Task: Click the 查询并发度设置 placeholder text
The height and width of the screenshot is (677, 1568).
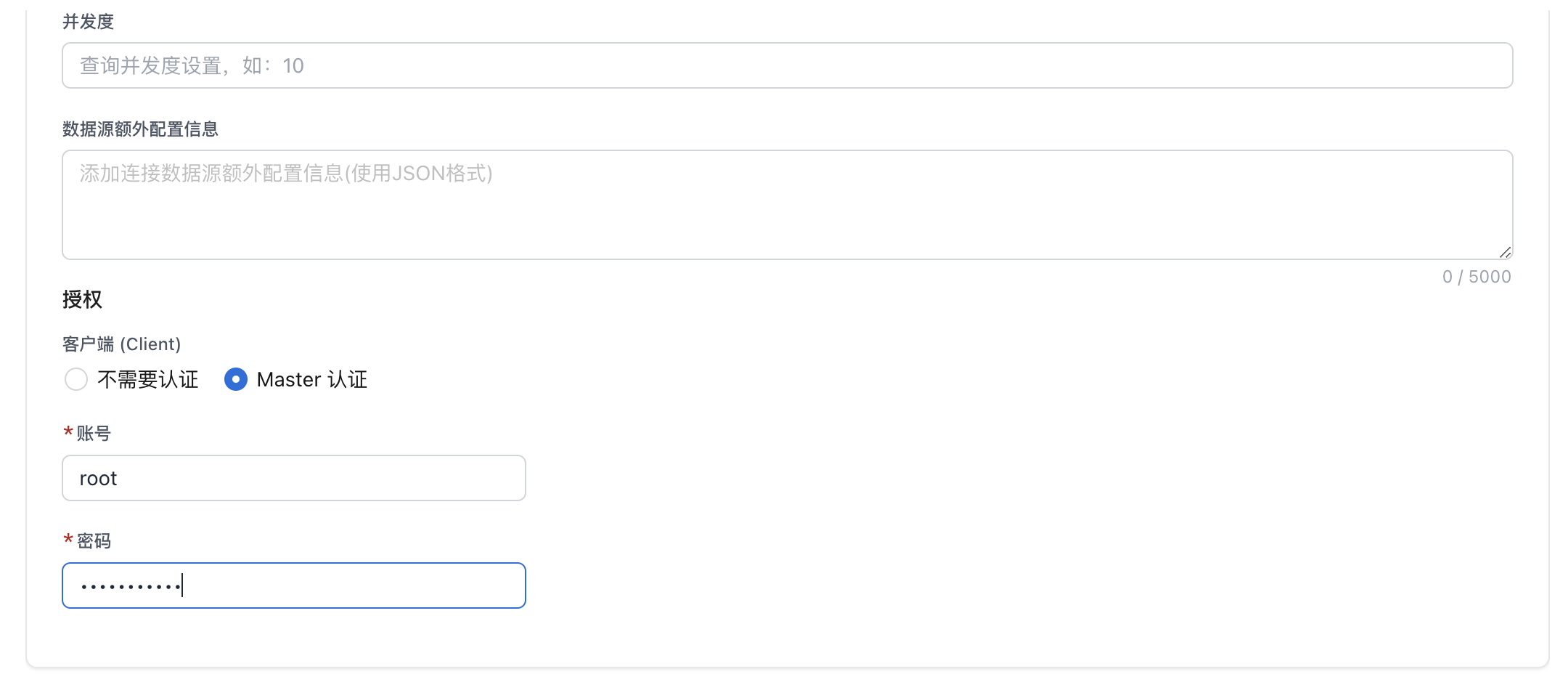Action: pyautogui.click(x=192, y=65)
